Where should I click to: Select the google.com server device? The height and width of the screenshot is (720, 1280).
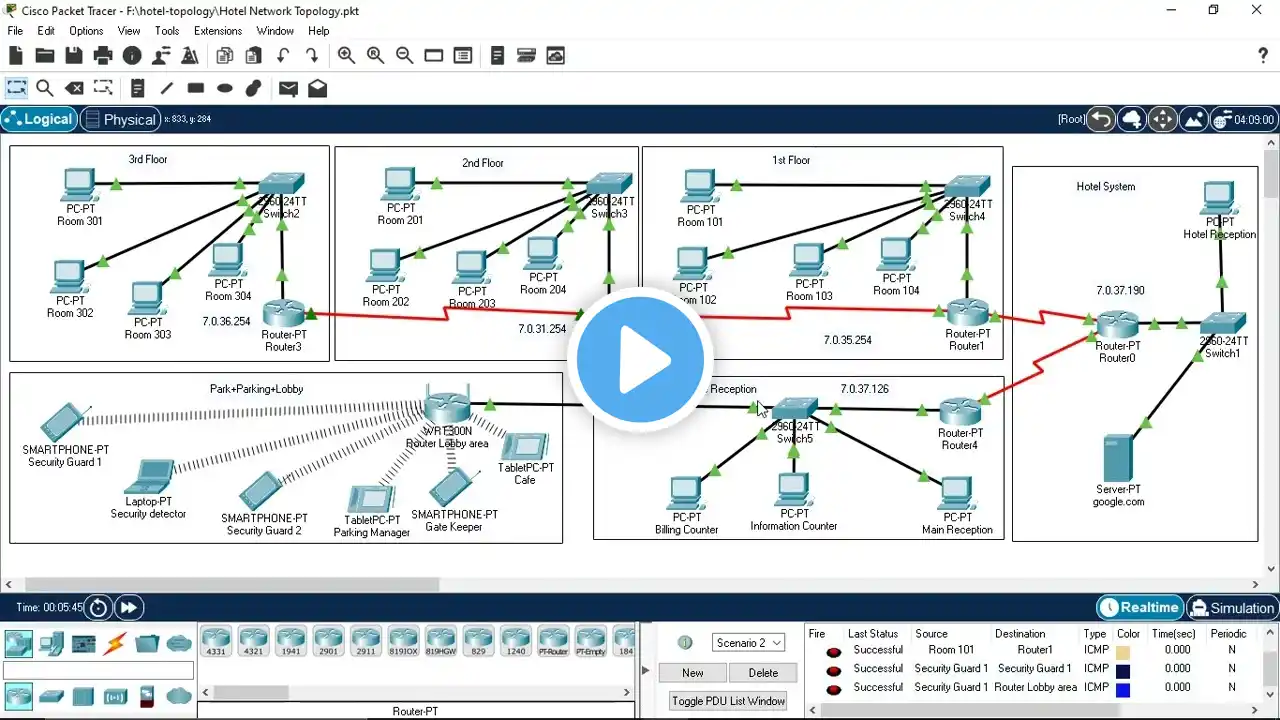tap(1118, 459)
